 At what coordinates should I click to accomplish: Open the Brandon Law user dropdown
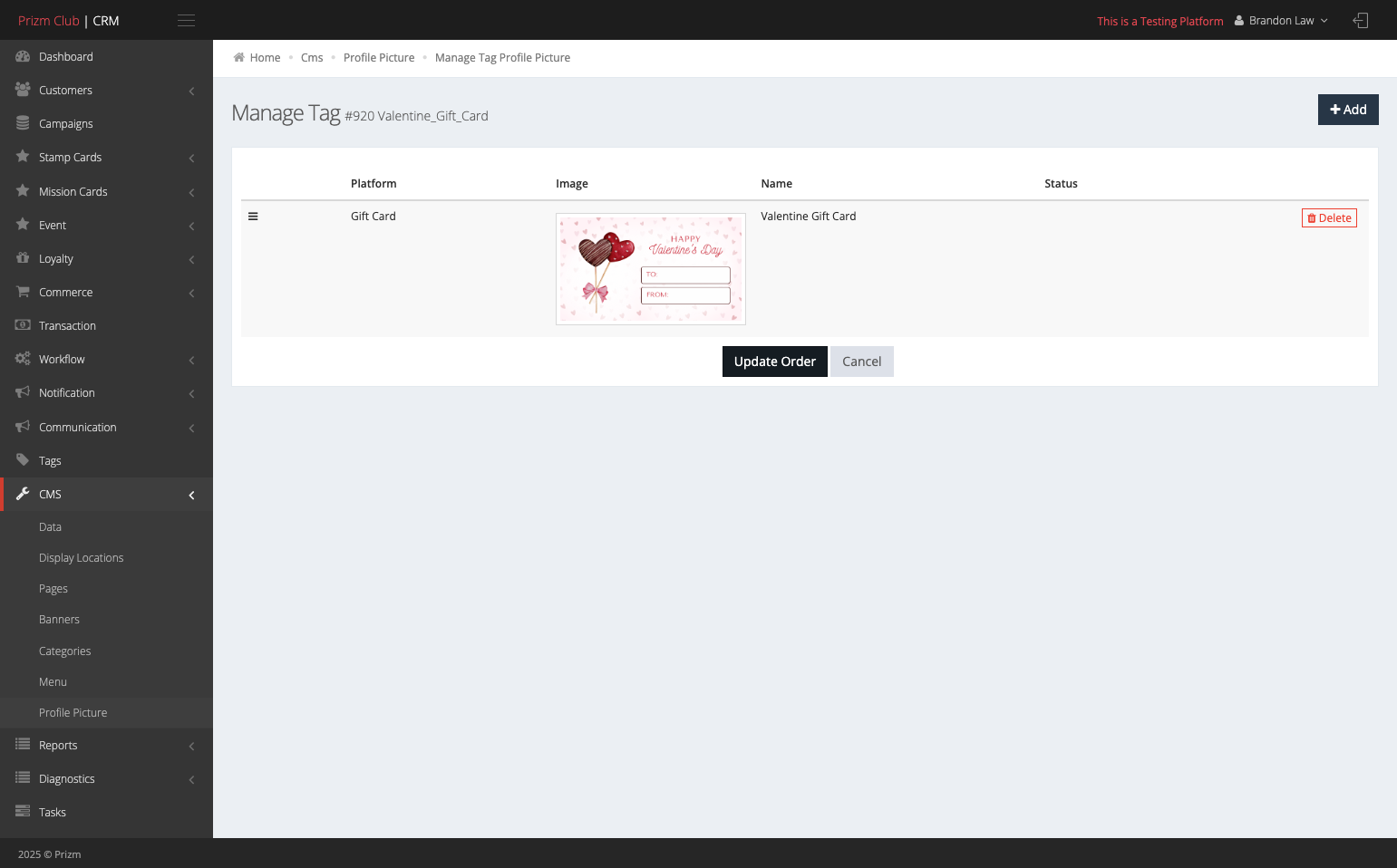pos(1282,21)
